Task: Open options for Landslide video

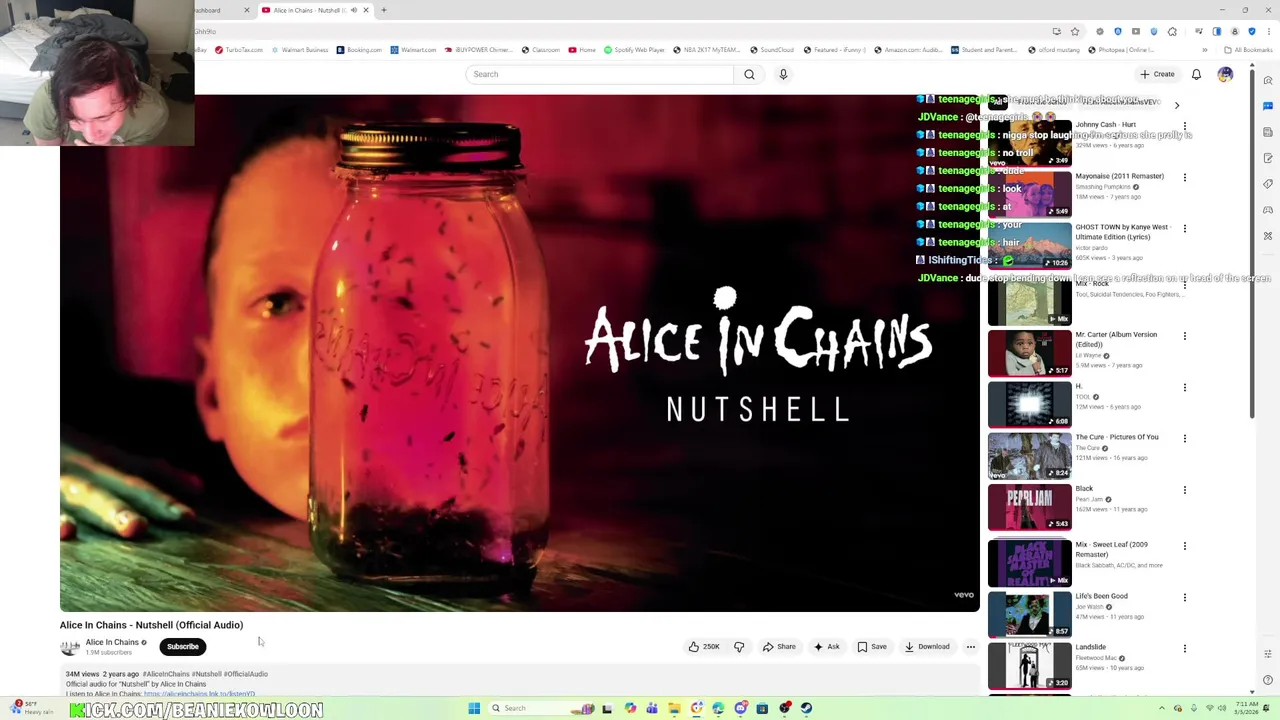Action: pyautogui.click(x=1185, y=649)
